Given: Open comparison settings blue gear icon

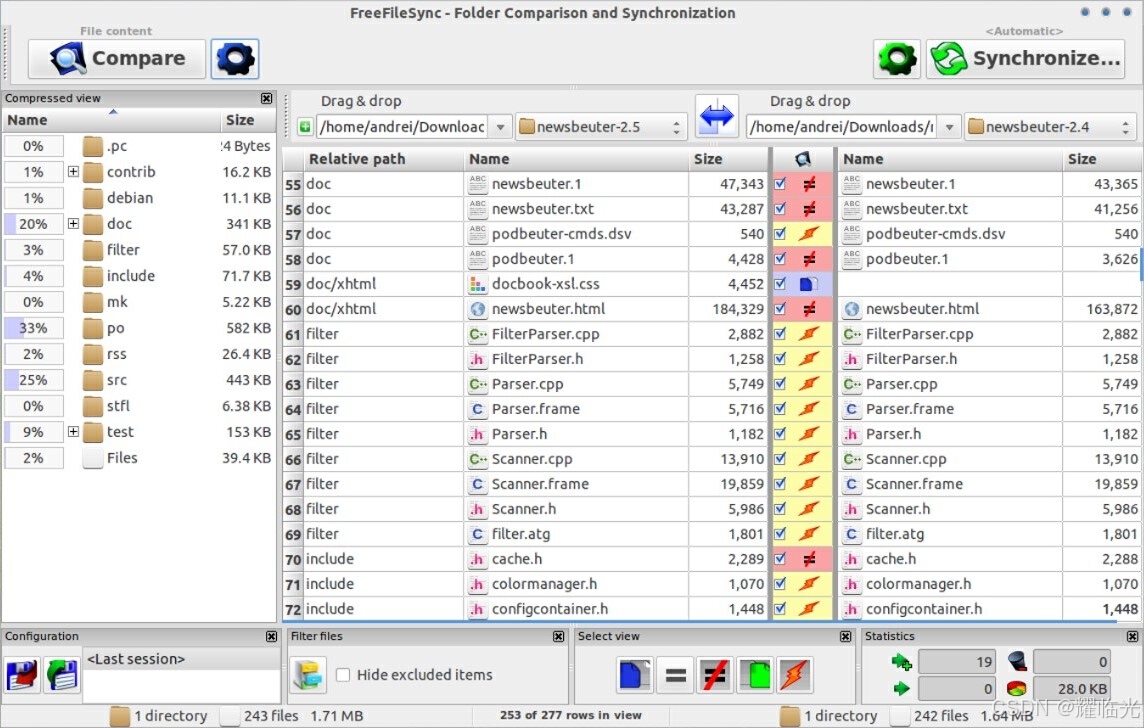Looking at the screenshot, I should 235,58.
